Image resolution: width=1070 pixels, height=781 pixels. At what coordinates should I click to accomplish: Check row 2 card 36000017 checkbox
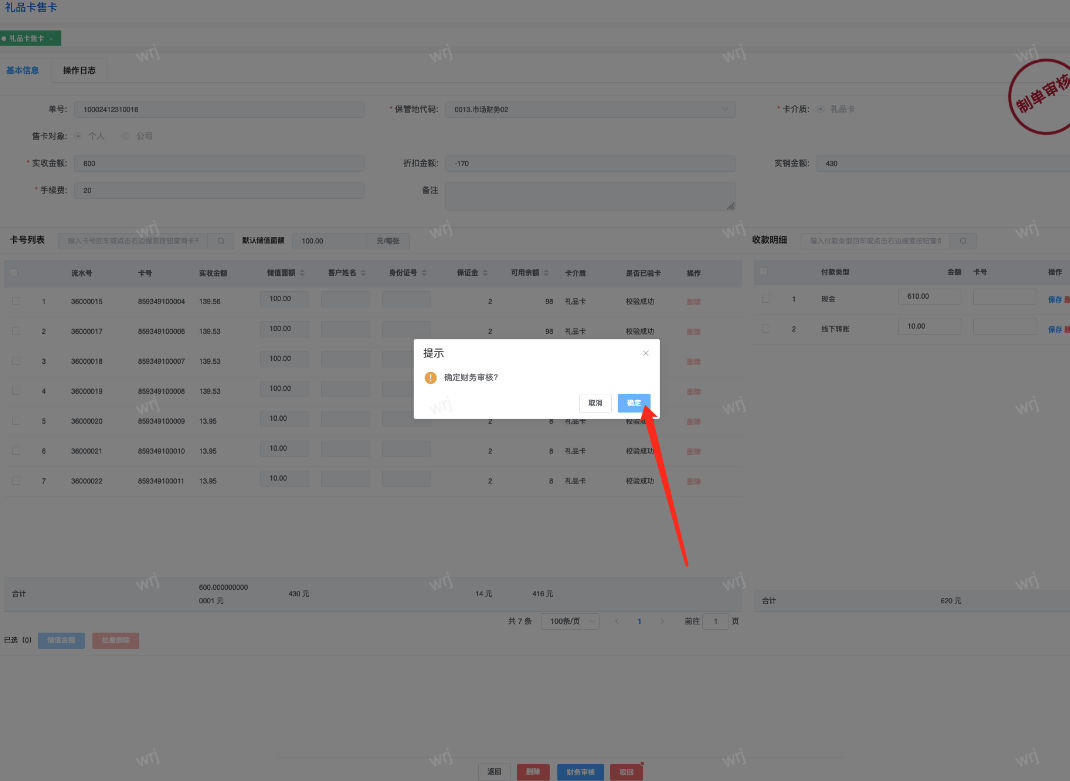click(16, 331)
